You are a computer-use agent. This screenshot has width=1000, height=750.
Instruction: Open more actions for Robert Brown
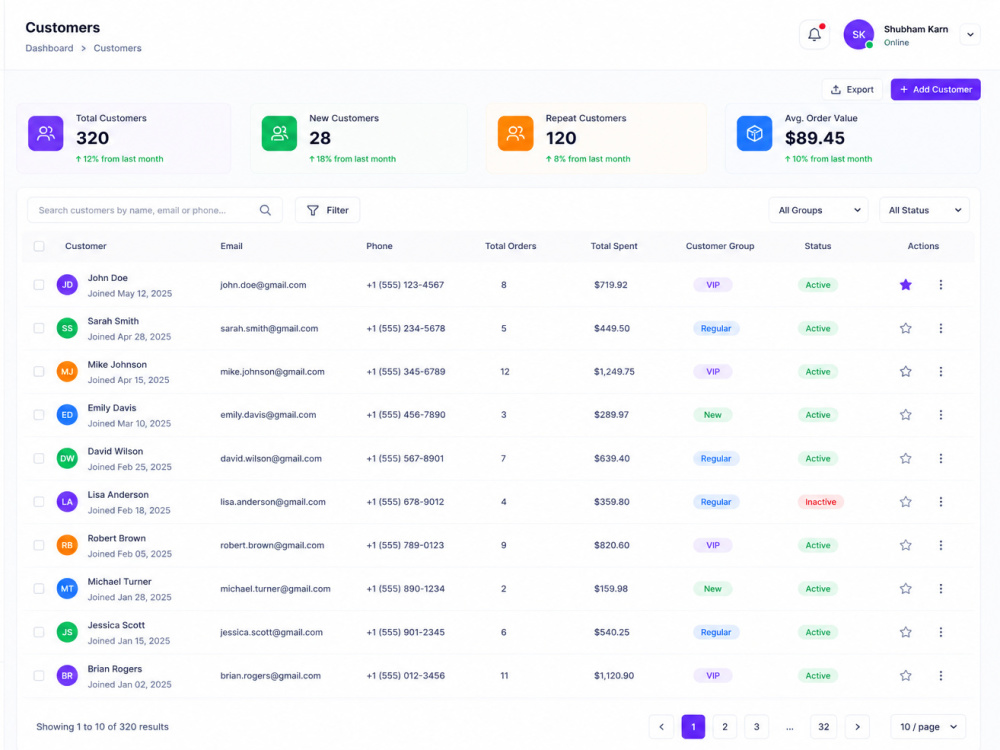point(941,545)
